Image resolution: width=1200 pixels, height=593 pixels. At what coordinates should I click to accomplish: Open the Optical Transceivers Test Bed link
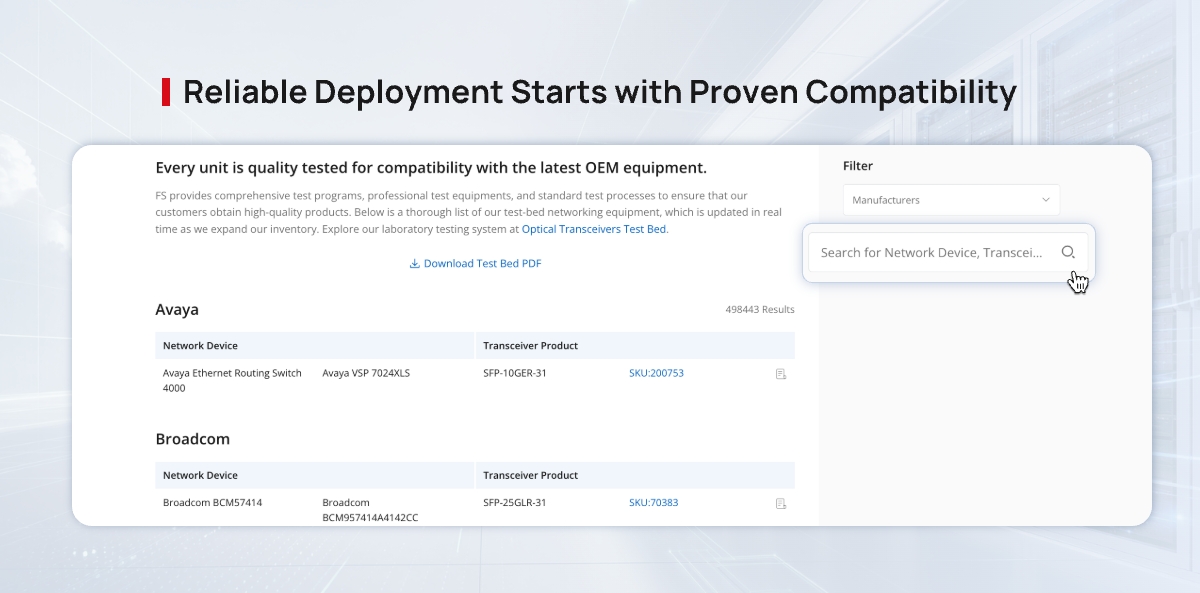(x=594, y=229)
